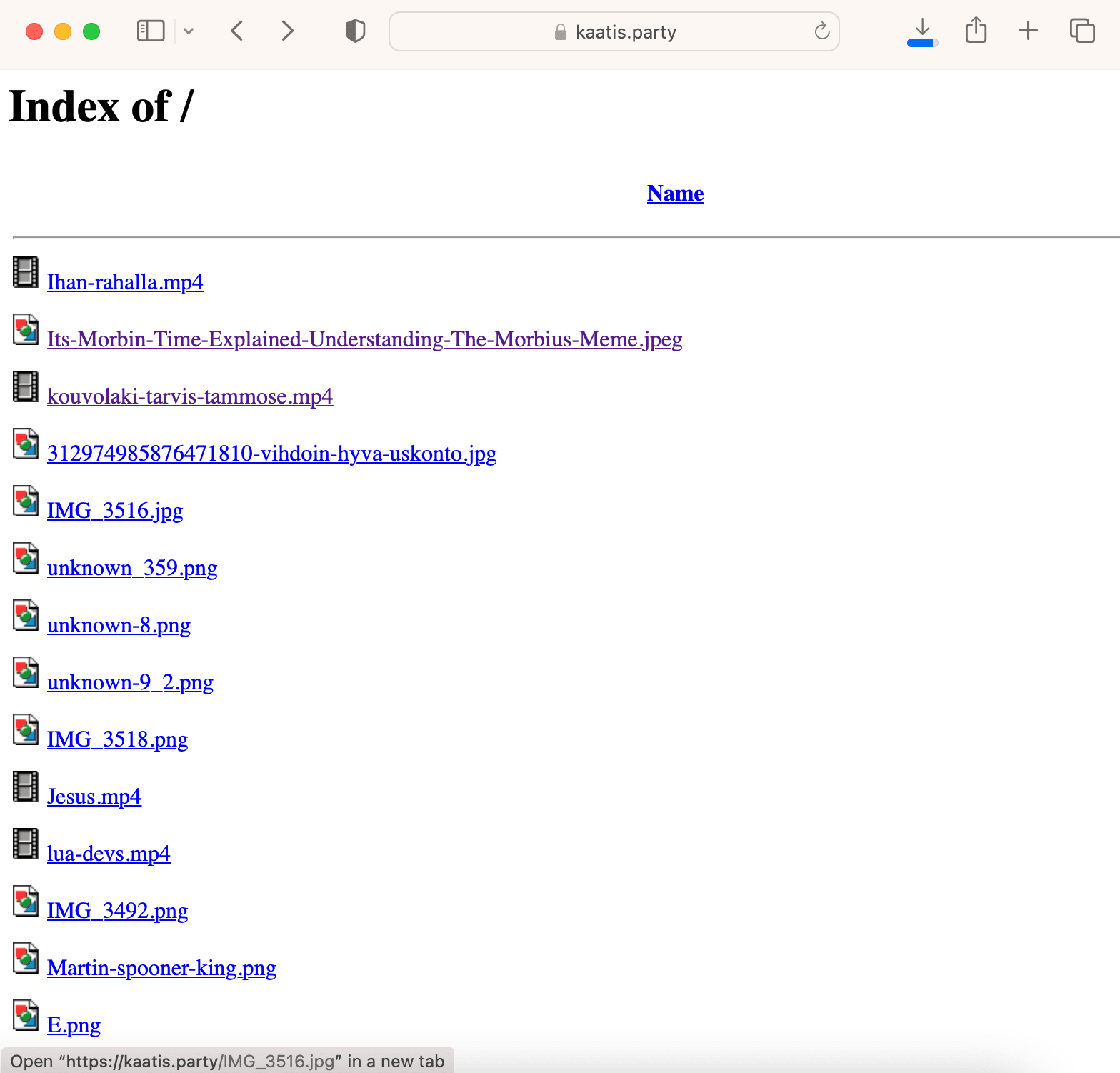Open the Martin-spooner-king.png image
This screenshot has width=1120, height=1073.
point(161,968)
